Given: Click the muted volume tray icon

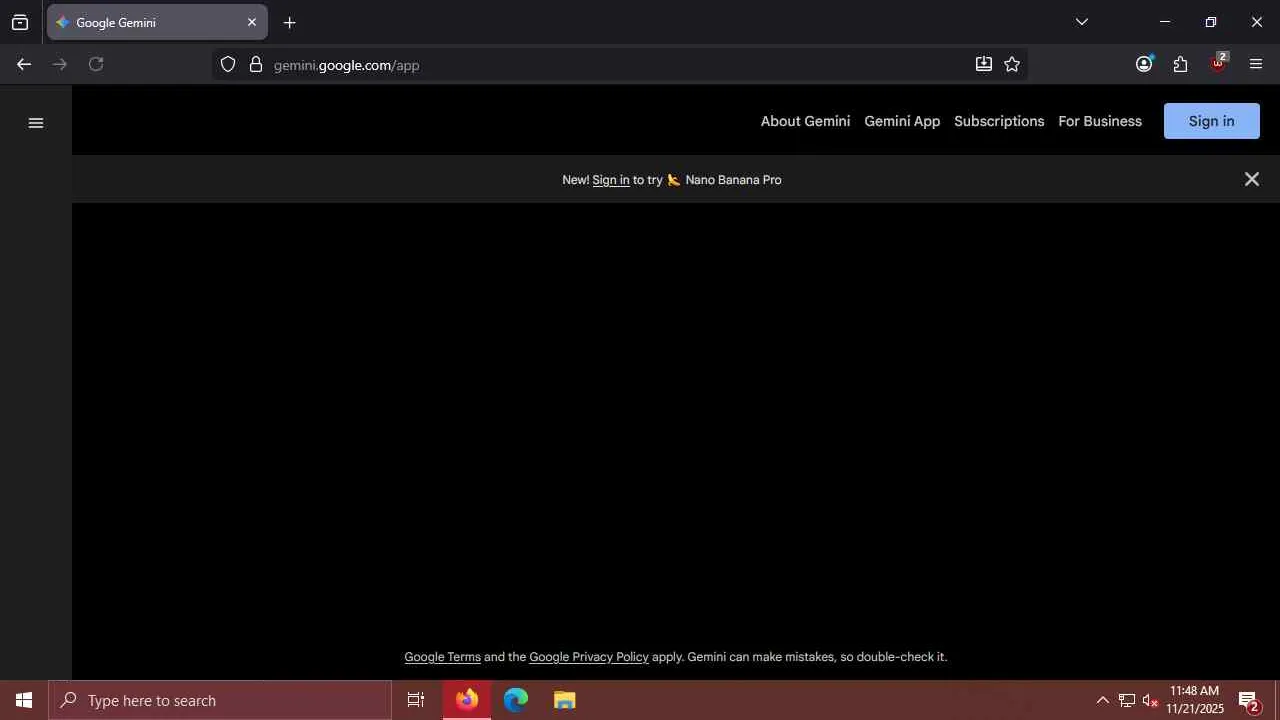Looking at the screenshot, I should [1150, 700].
